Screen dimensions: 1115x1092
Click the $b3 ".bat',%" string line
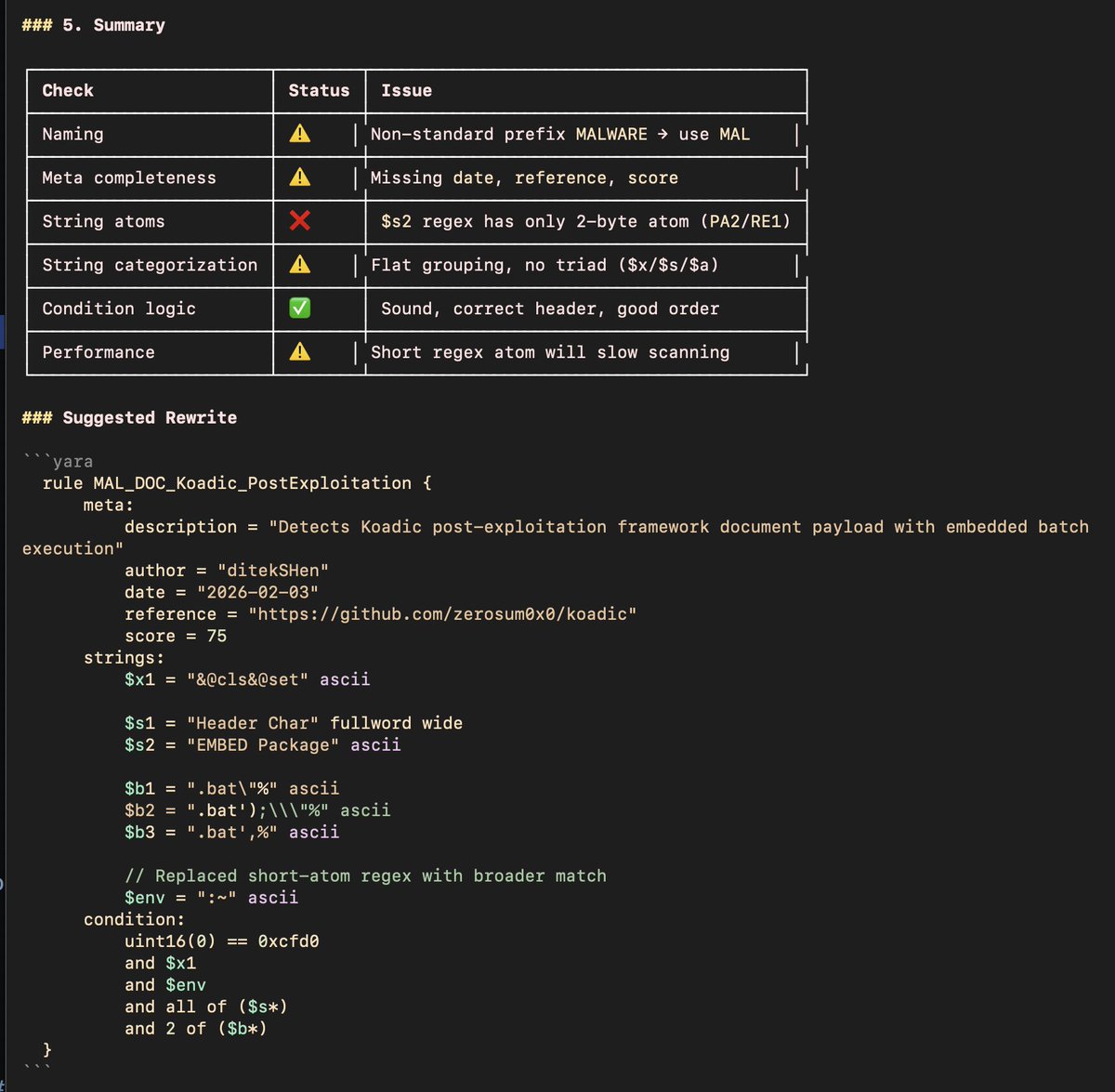click(232, 832)
